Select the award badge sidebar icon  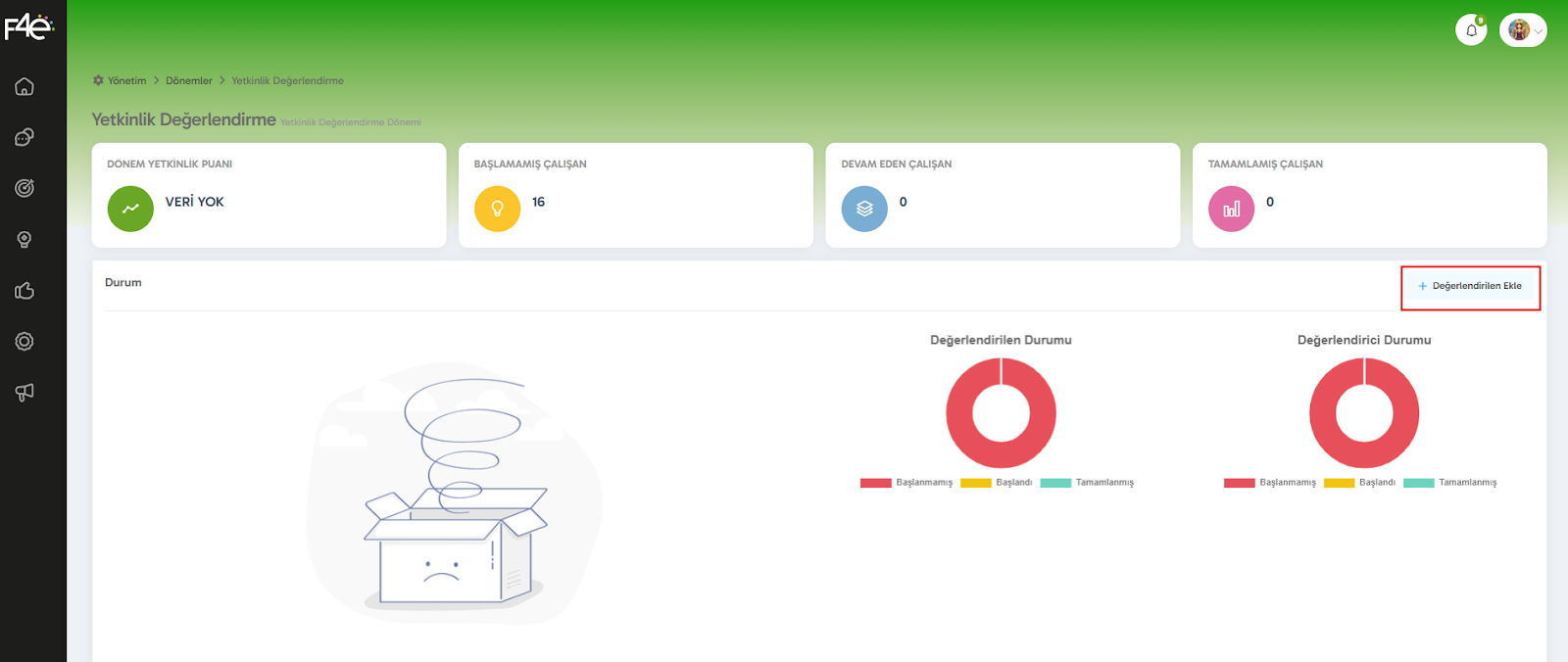click(24, 240)
